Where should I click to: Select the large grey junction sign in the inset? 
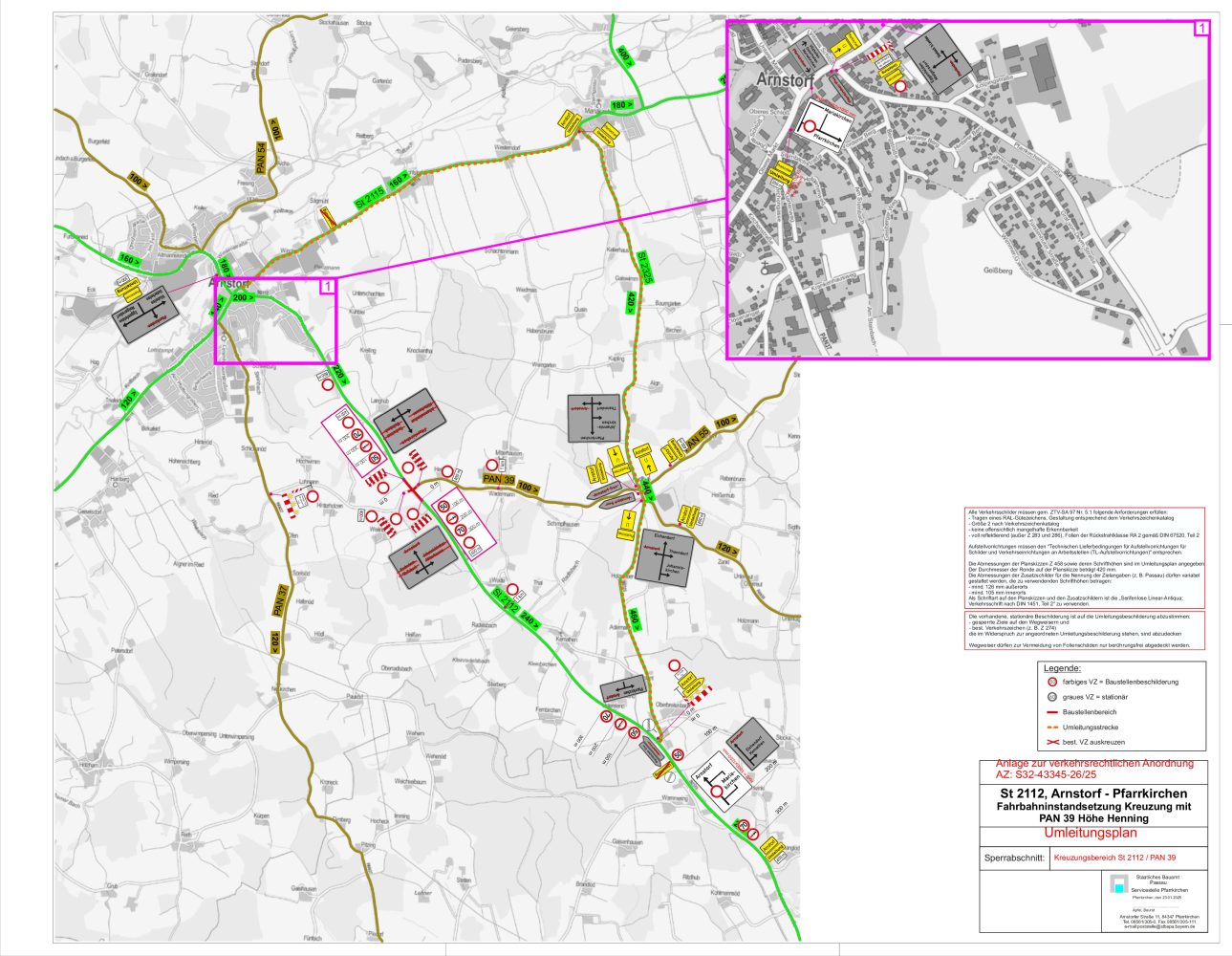pyautogui.click(x=938, y=58)
